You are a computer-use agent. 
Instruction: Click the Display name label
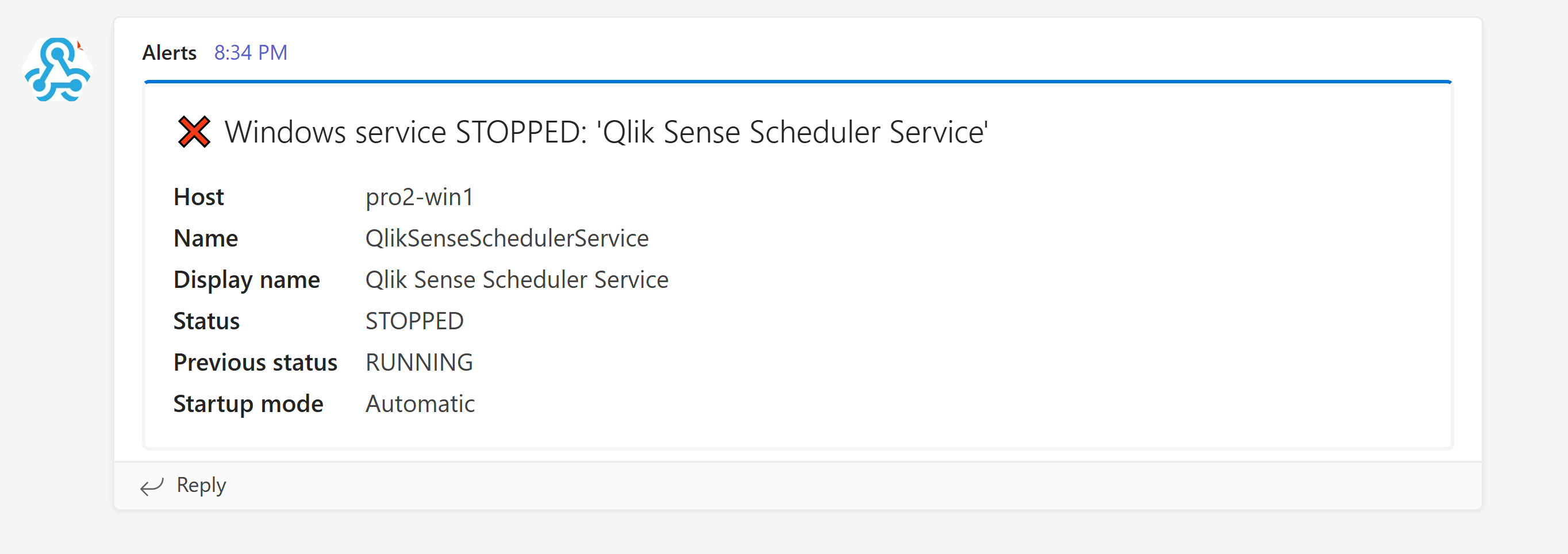click(x=247, y=280)
